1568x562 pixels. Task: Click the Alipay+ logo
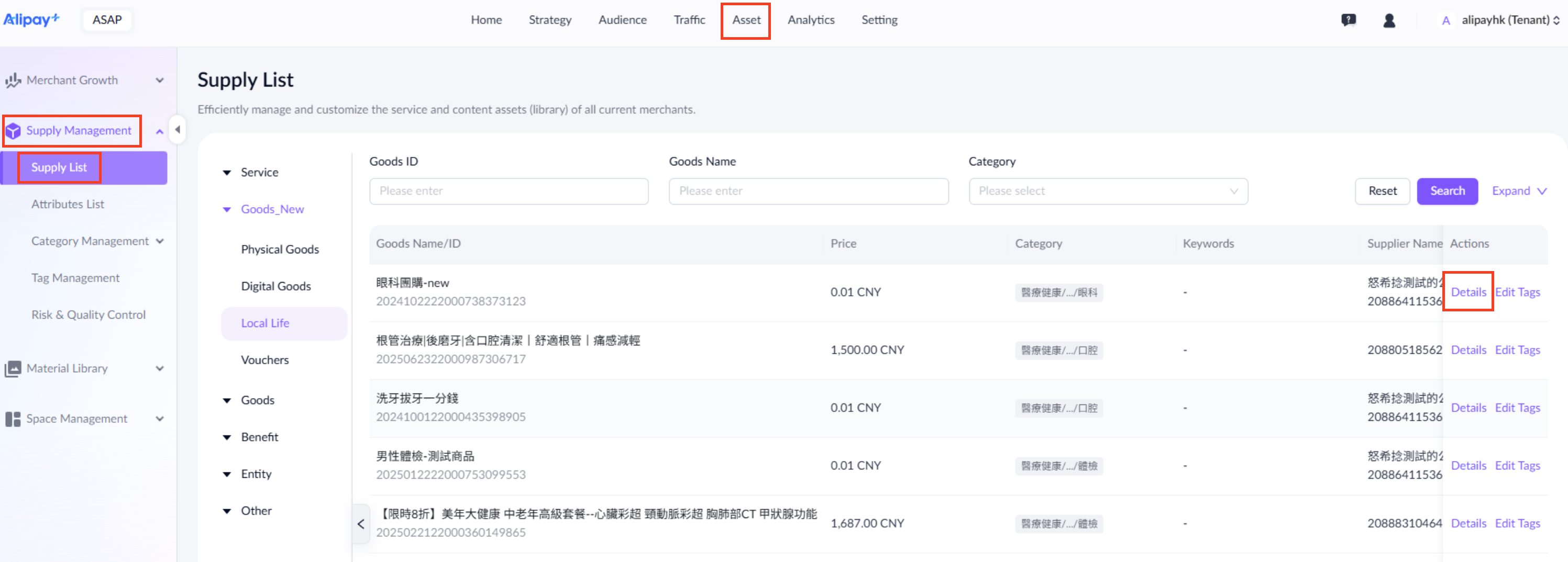[31, 19]
